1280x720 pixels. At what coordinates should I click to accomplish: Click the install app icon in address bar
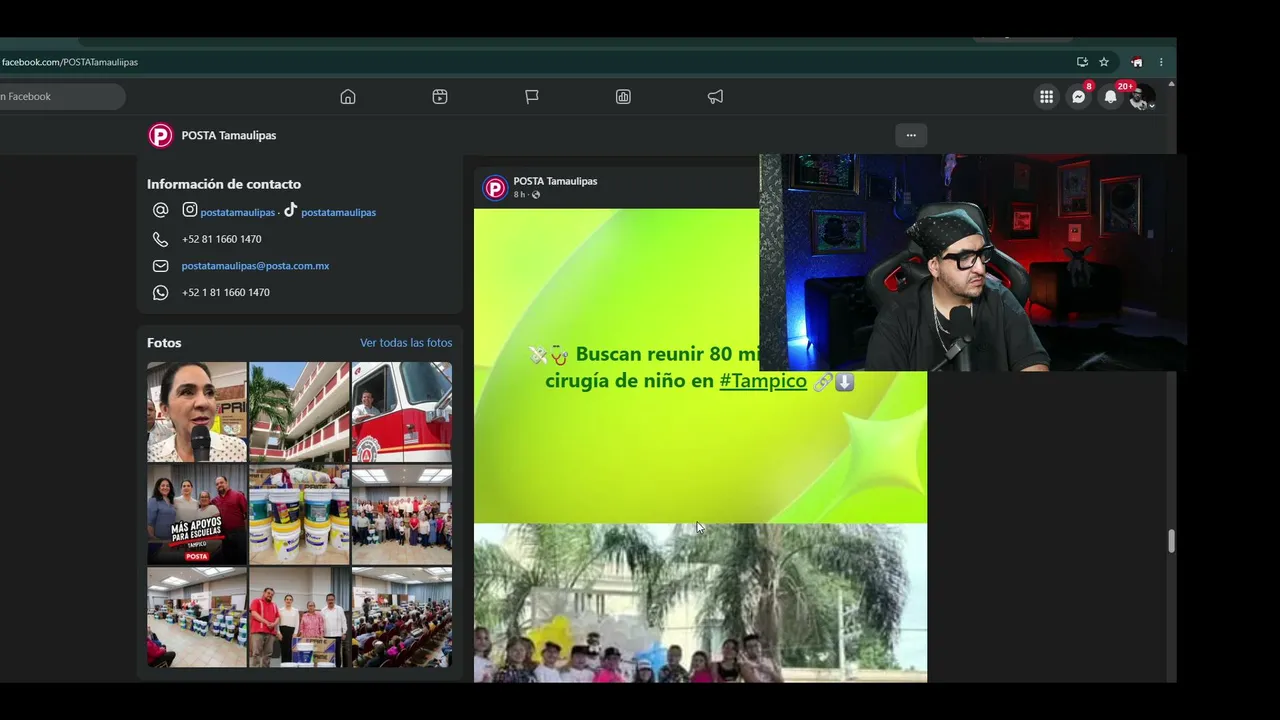(x=1082, y=62)
